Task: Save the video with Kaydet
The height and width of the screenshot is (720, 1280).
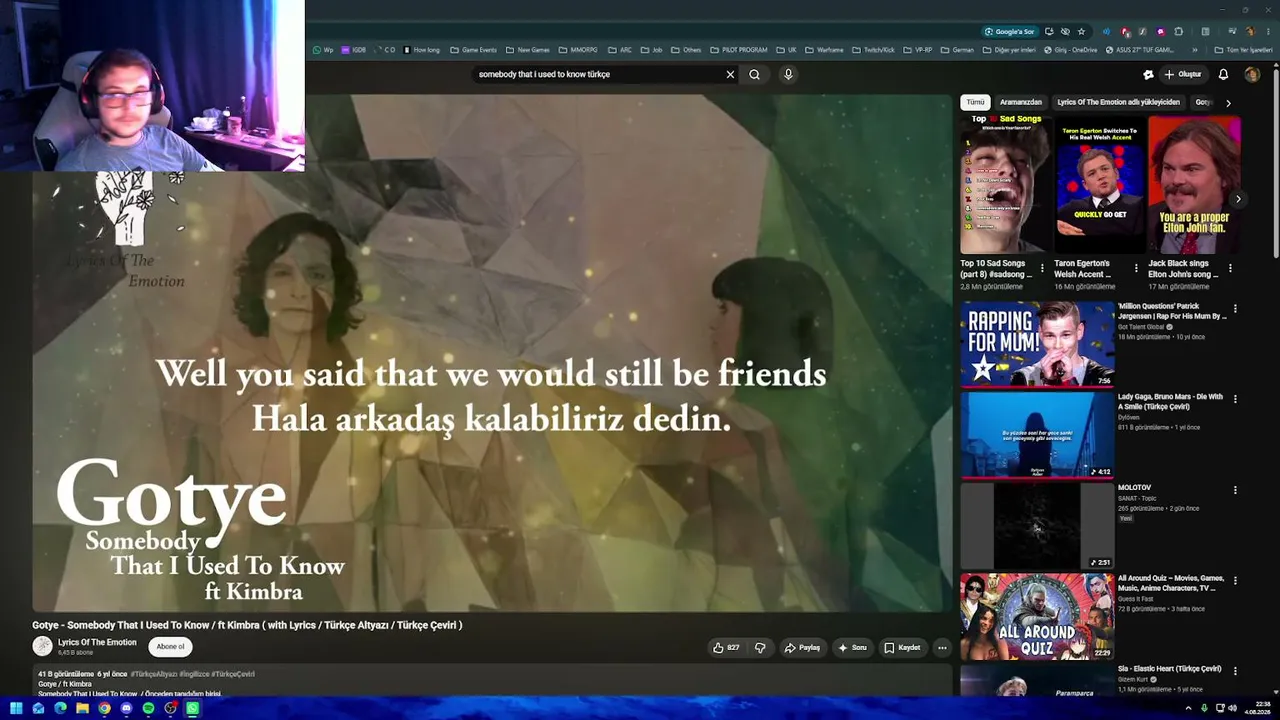Action: click(x=902, y=648)
